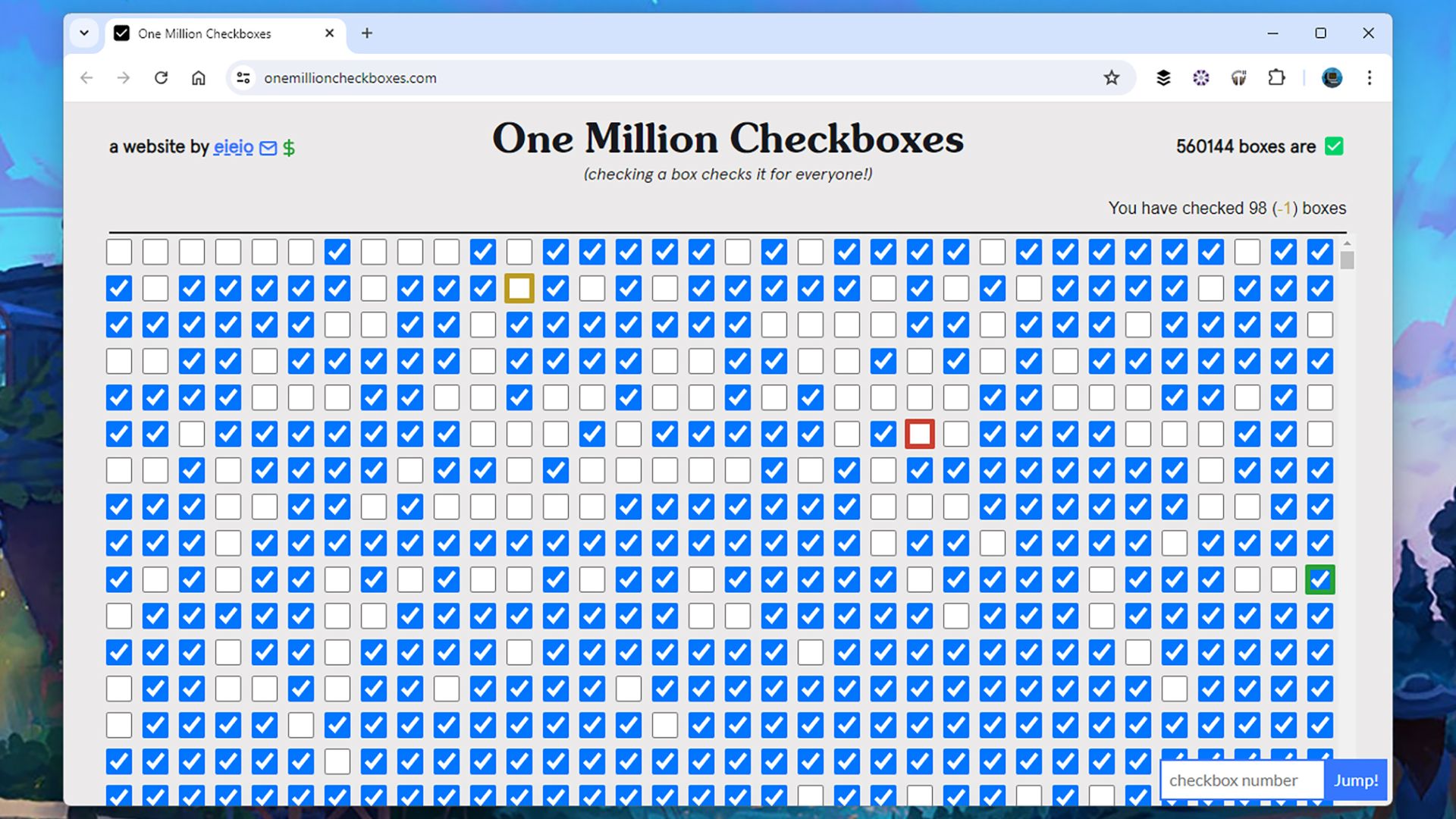This screenshot has width=1456, height=819.
Task: Open a new tab with plus button
Action: point(367,33)
